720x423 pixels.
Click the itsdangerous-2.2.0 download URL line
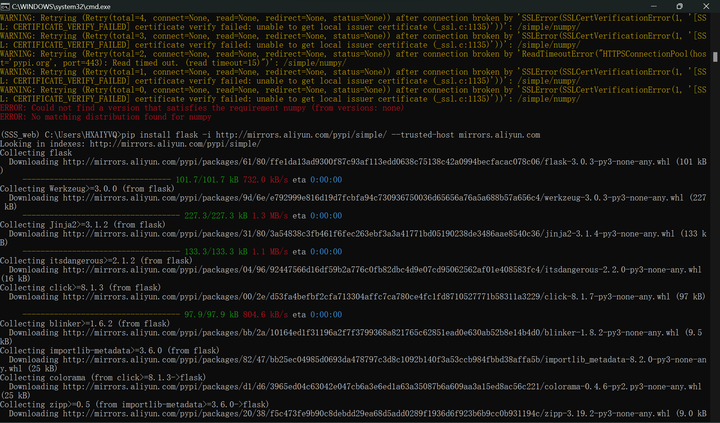tap(355, 270)
